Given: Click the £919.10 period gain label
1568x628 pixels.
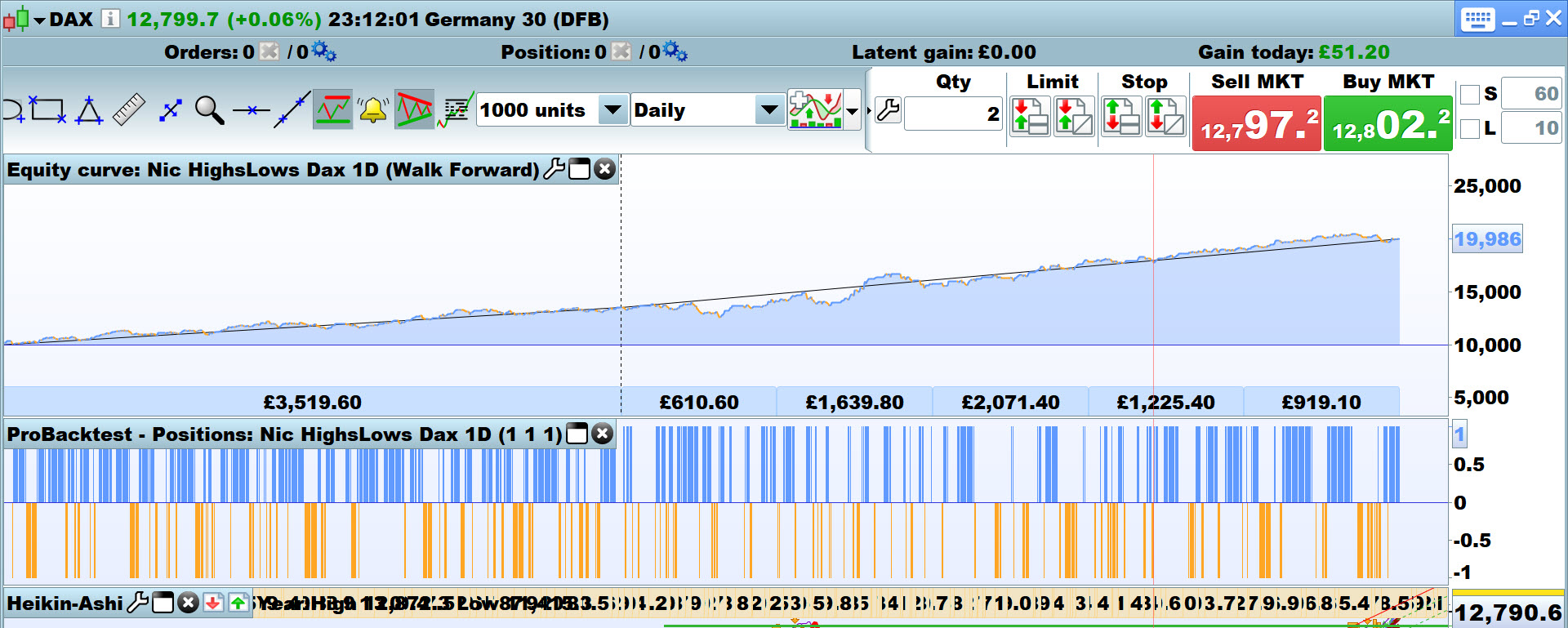Looking at the screenshot, I should click(x=1321, y=402).
